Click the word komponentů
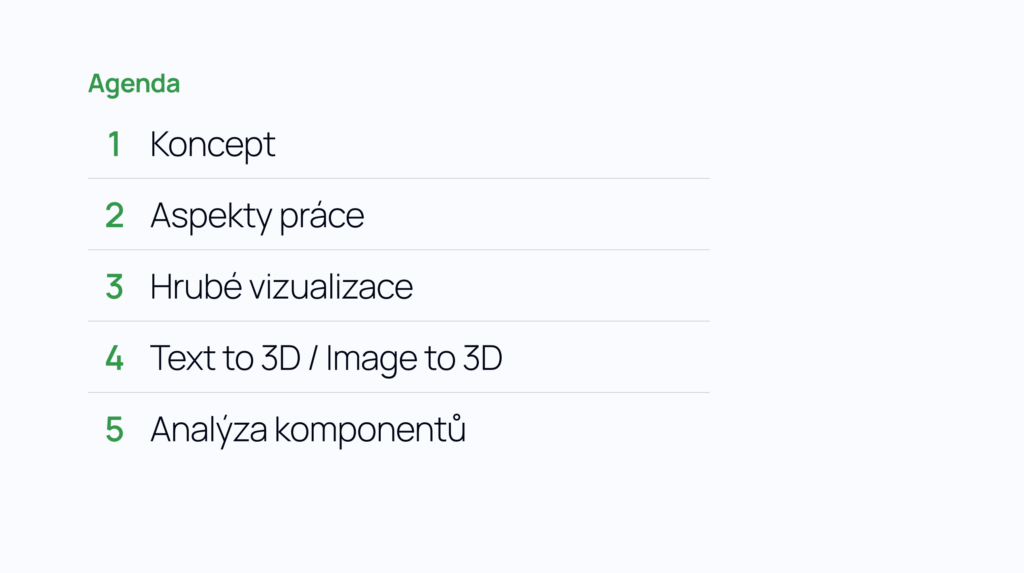This screenshot has height=573, width=1024. [370, 431]
